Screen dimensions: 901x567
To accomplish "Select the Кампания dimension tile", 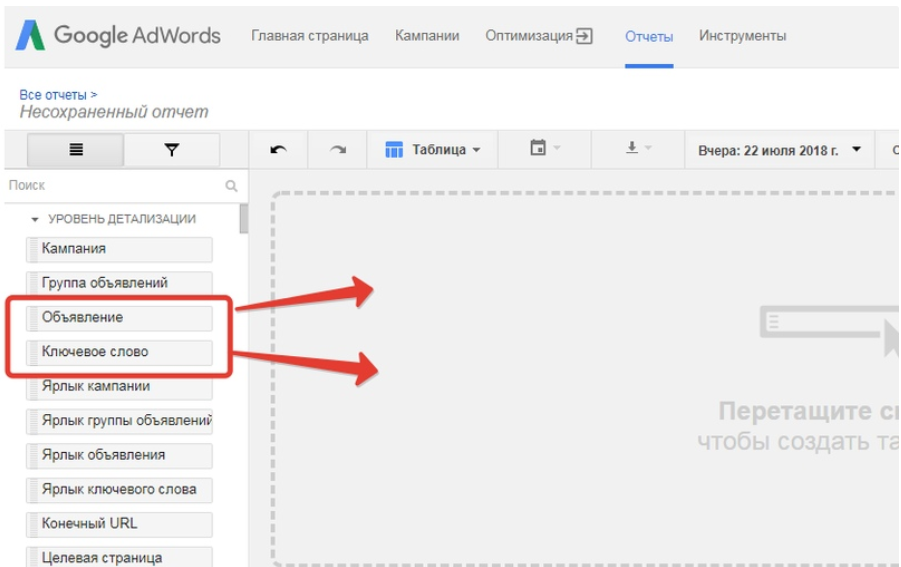I will point(120,249).
